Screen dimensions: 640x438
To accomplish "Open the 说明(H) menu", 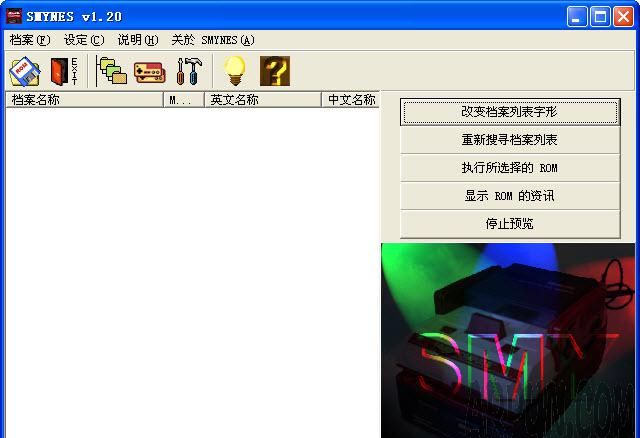I will pos(138,40).
